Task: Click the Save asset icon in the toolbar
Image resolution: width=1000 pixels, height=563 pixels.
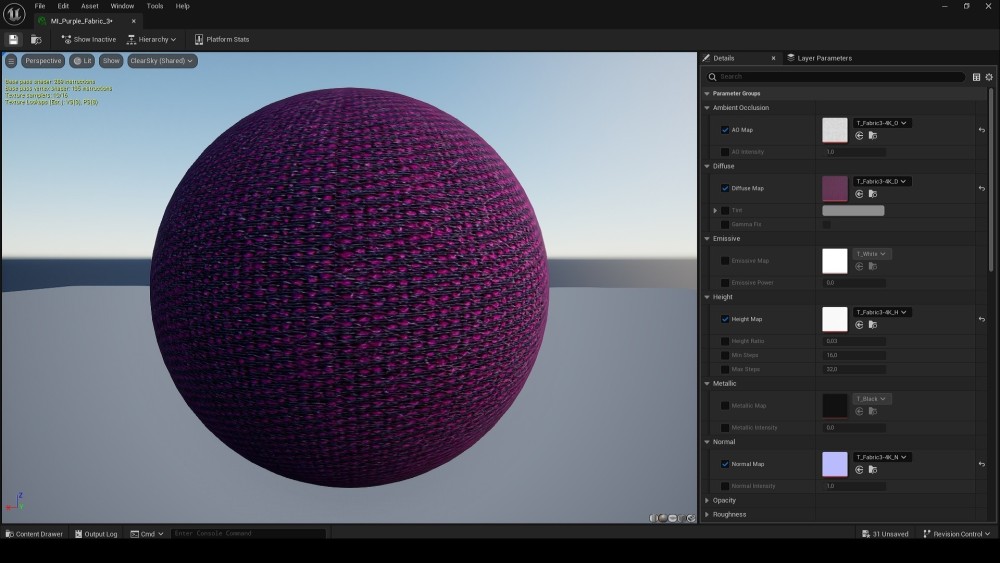Action: 13,39
